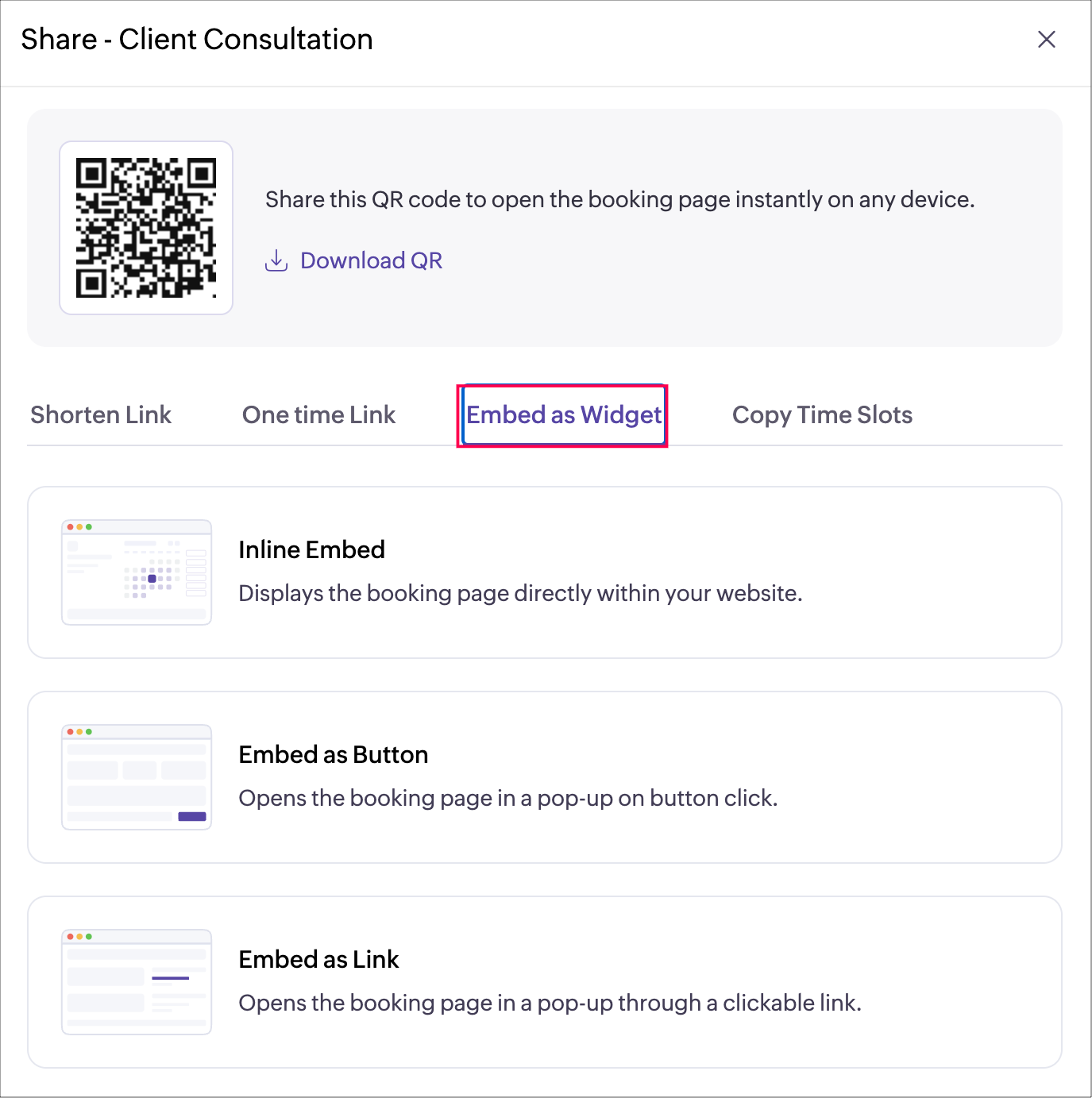
Task: Go to the Copy Time Slots tab
Action: tap(822, 414)
